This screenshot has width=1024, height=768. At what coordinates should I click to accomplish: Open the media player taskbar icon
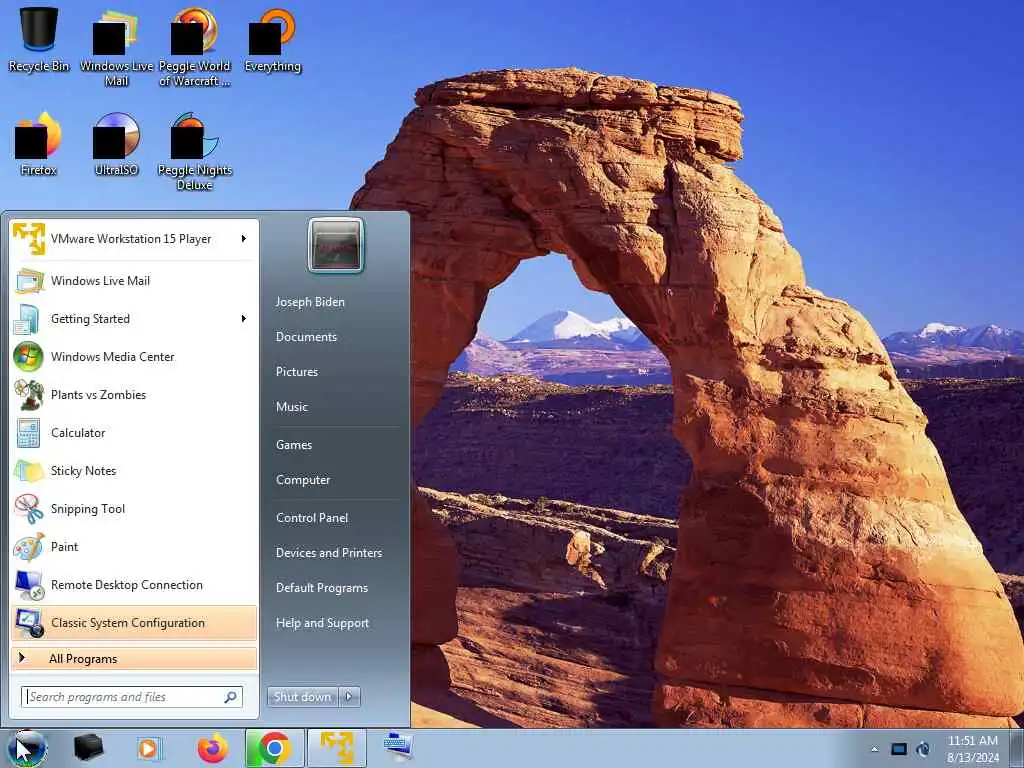(148, 748)
